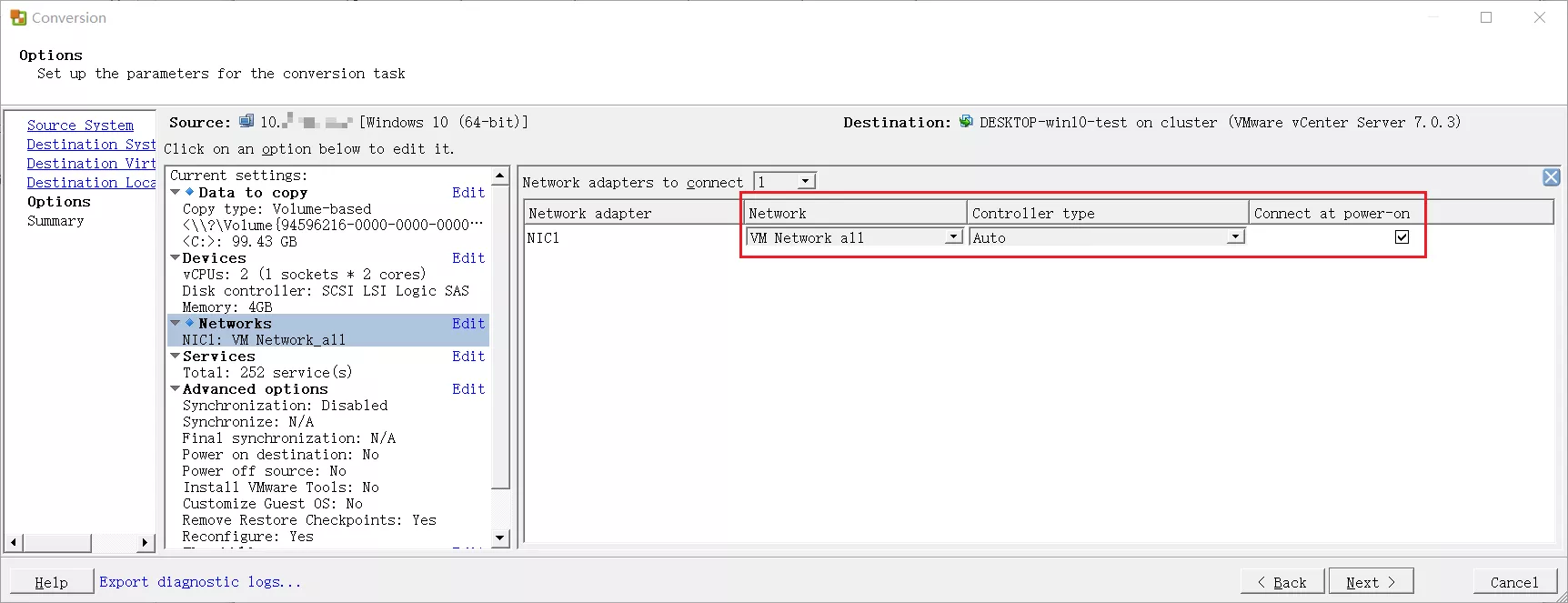
Task: Click the Conversion app icon in title bar
Action: tap(18, 17)
